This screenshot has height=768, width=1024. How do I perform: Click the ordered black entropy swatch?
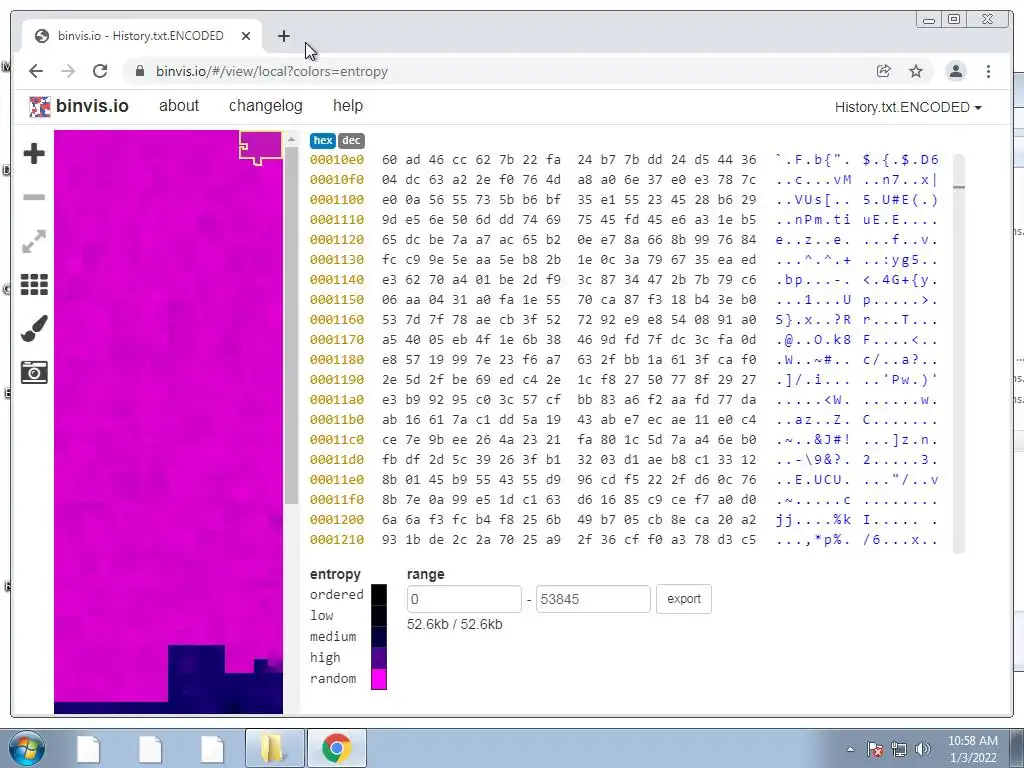coord(379,595)
